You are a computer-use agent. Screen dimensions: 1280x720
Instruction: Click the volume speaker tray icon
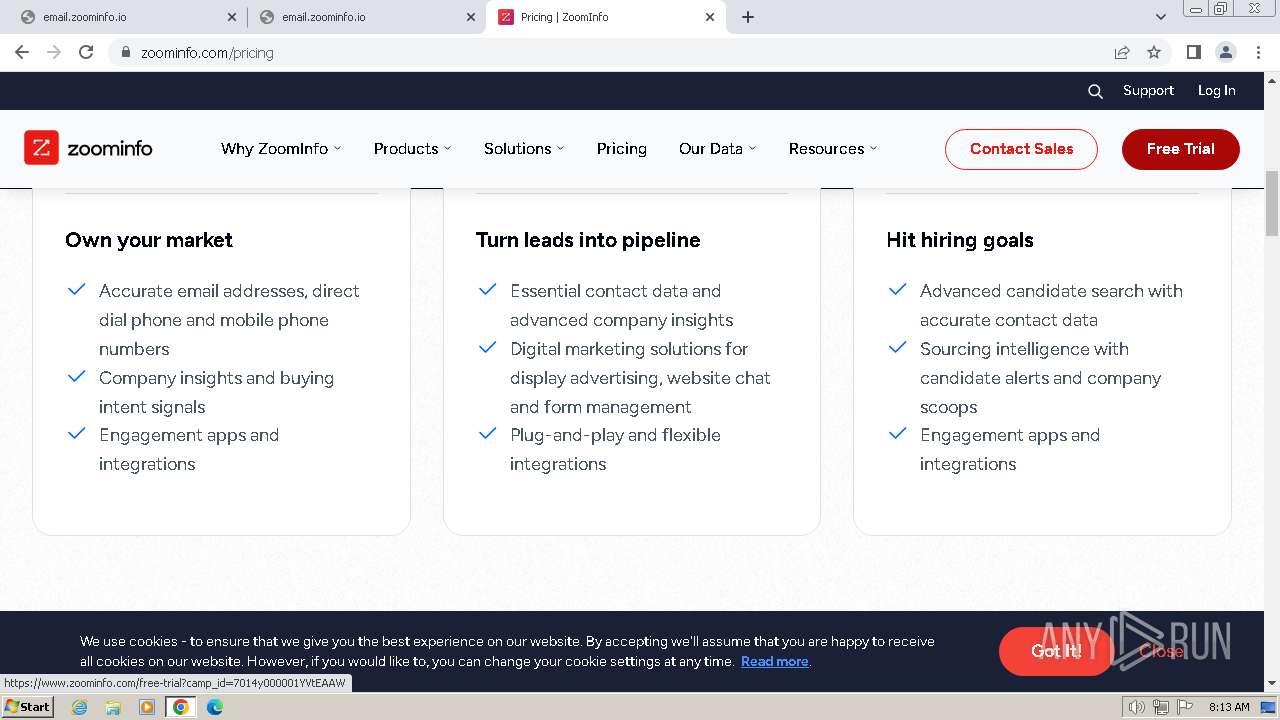1137,707
